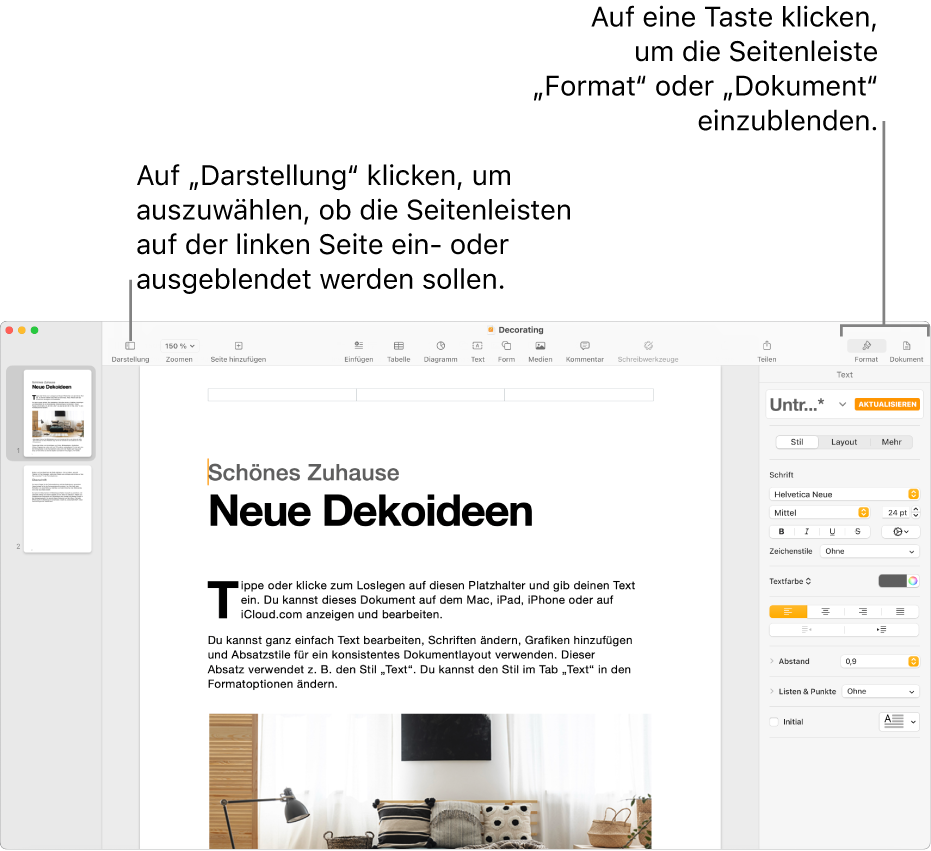931x851 pixels.
Task: Toggle bold formatting
Action: click(x=781, y=532)
